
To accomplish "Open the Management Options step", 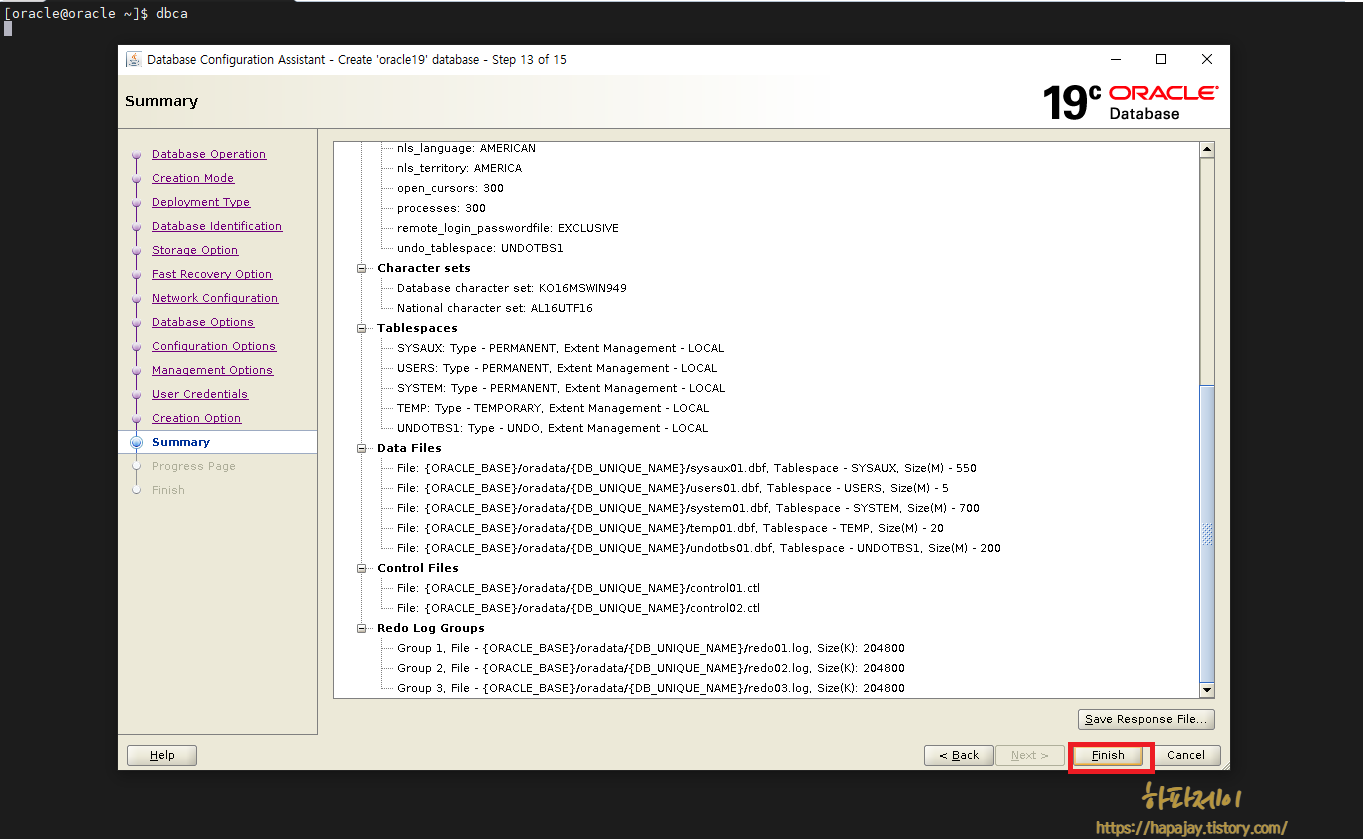I will coord(212,370).
